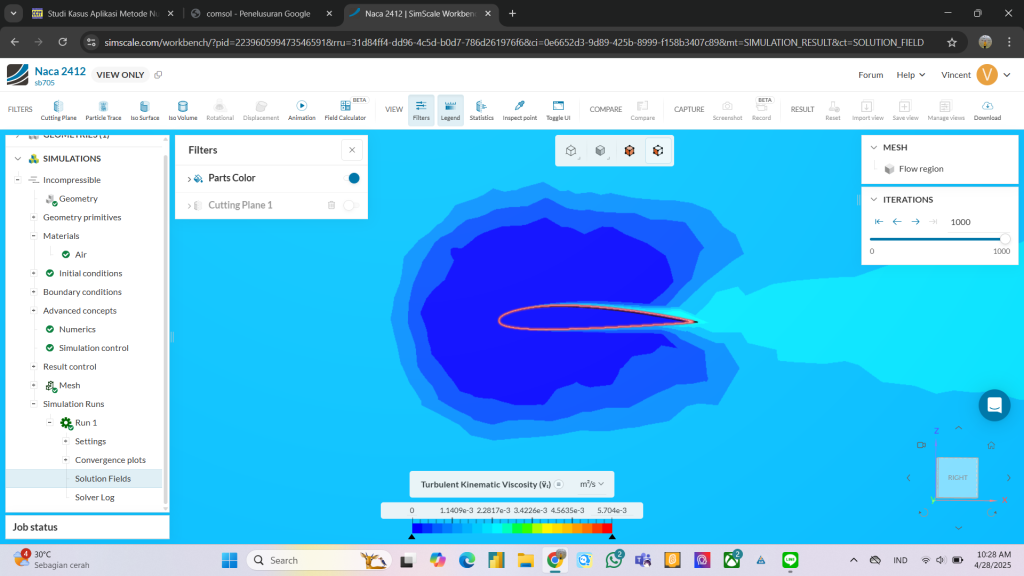Viewport: 1024px width, 576px height.
Task: Activate the Inspect point tool
Action: pyautogui.click(x=519, y=109)
